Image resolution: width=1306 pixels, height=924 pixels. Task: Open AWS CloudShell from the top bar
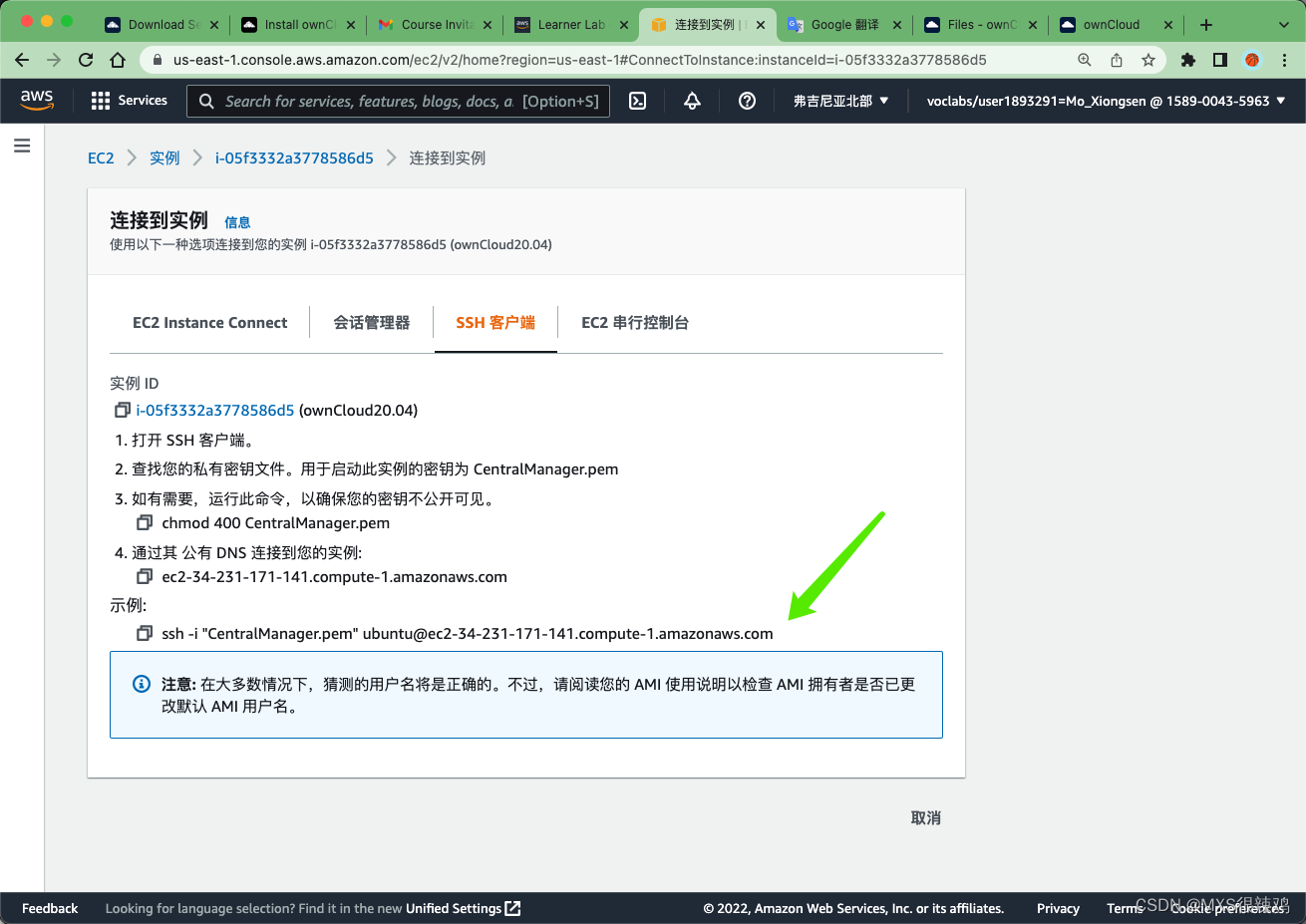(637, 100)
